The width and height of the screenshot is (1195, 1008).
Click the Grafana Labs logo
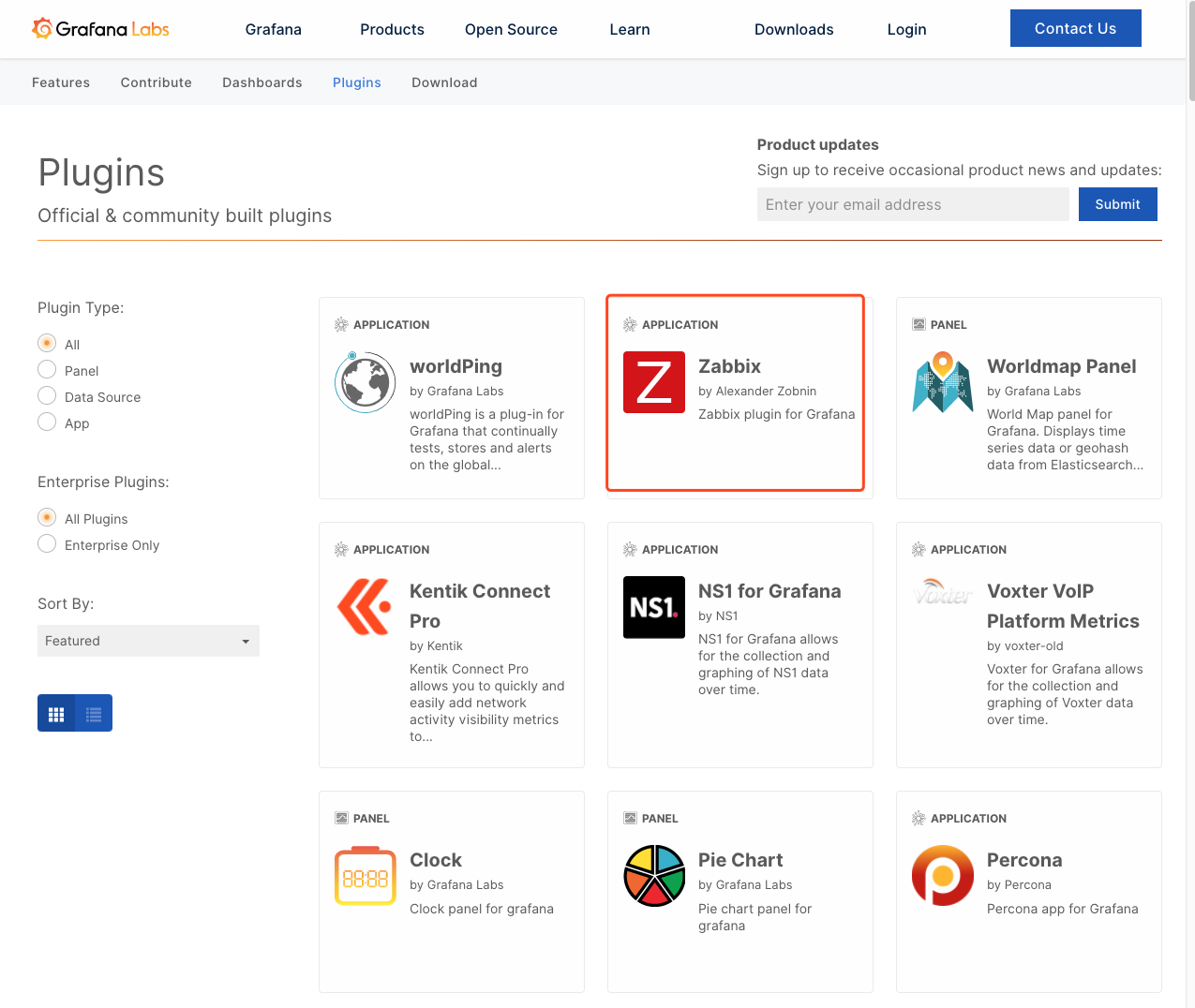coord(101,29)
